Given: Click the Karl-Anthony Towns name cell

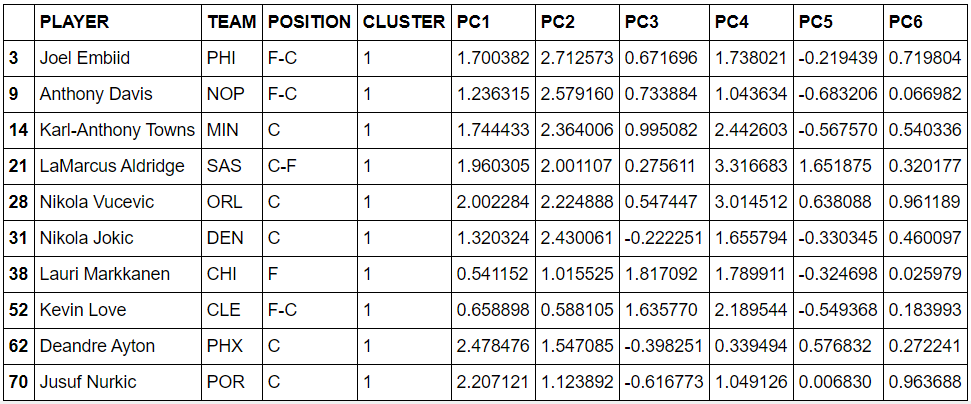Looking at the screenshot, I should coord(118,130).
